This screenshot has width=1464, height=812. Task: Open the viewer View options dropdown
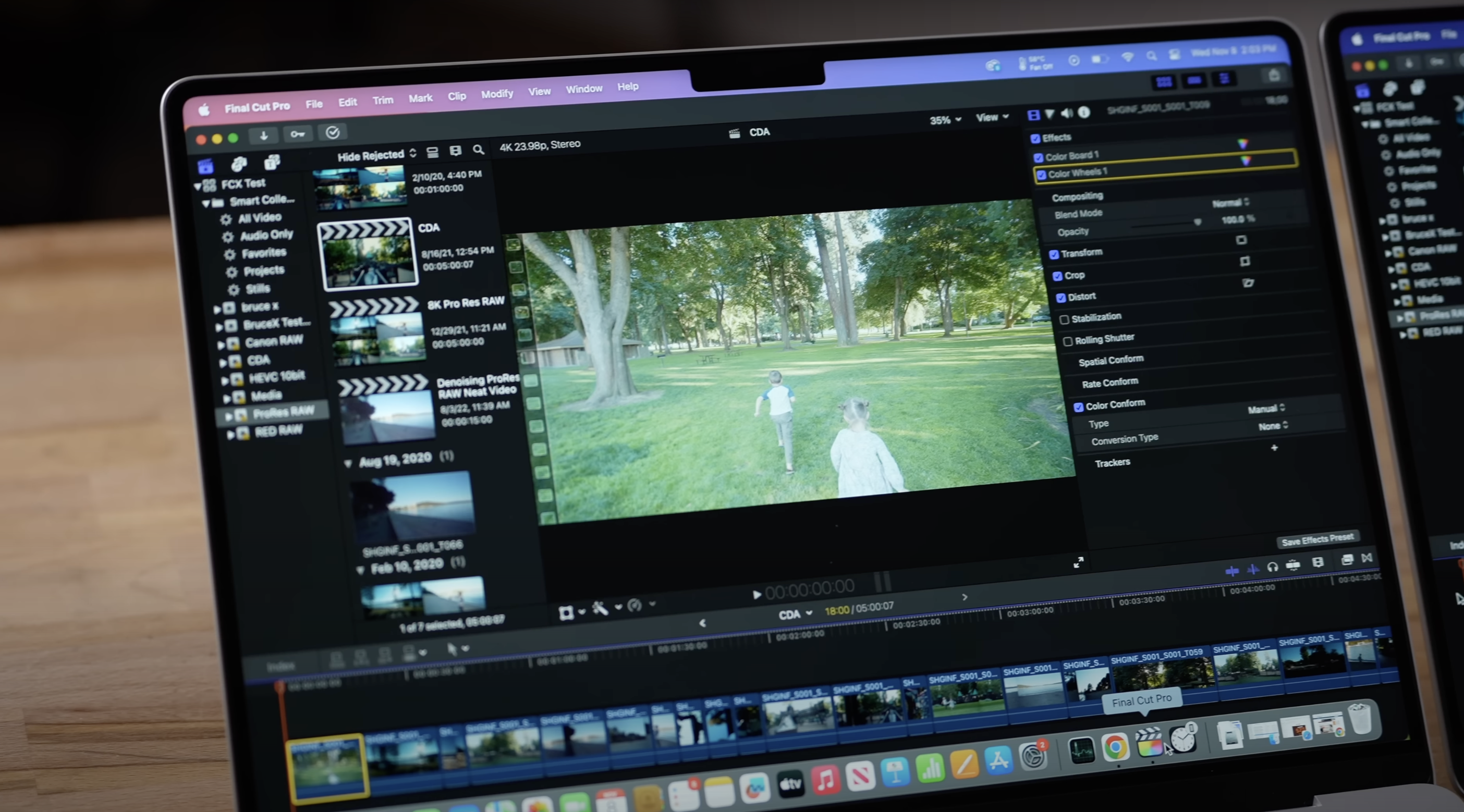[x=992, y=117]
